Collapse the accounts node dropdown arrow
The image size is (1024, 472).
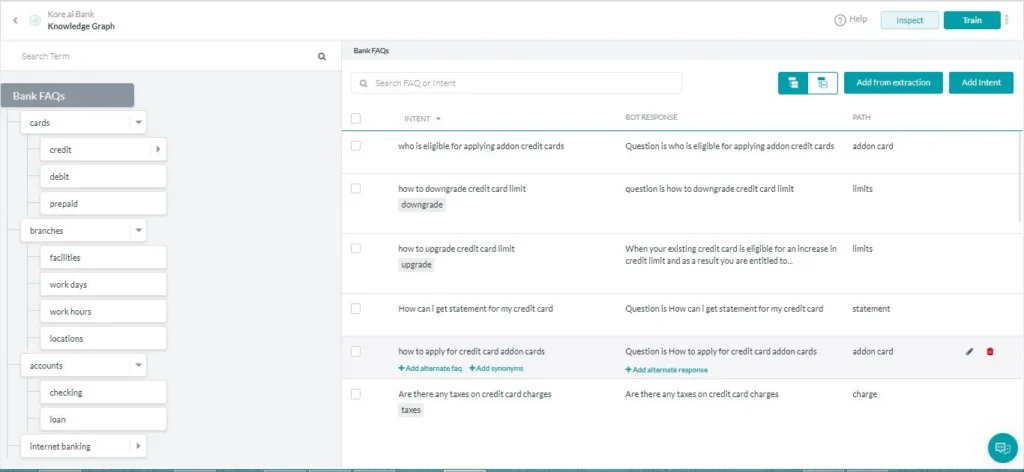click(138, 366)
